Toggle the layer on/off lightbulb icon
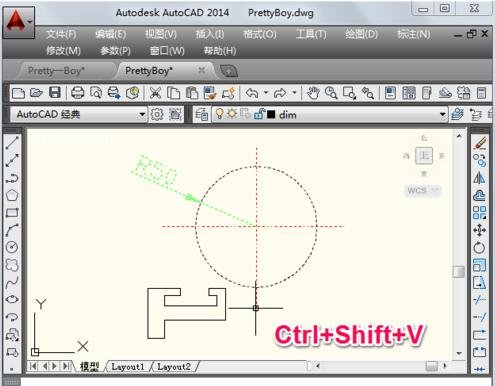The image size is (495, 386). [219, 114]
